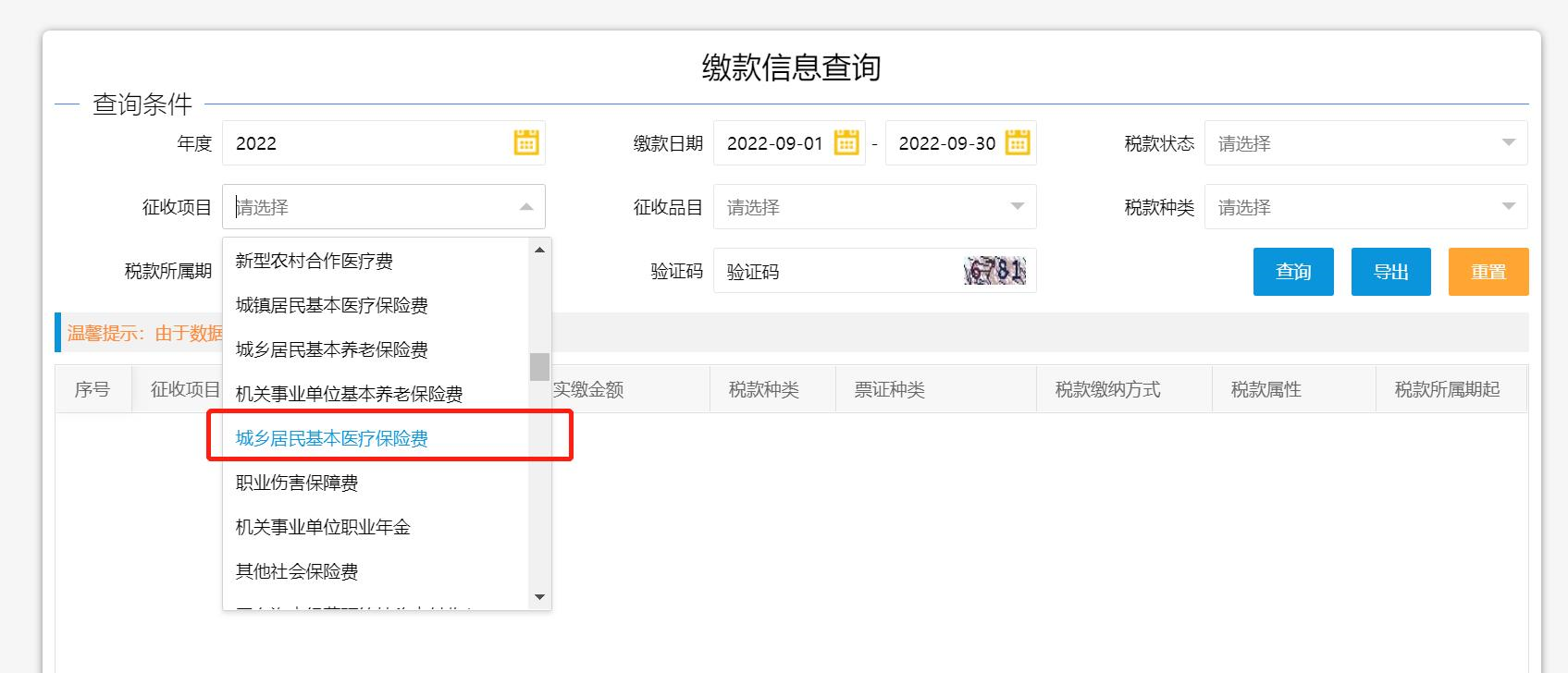Collapse the 征收项目 dropdown arrow

tap(526, 207)
